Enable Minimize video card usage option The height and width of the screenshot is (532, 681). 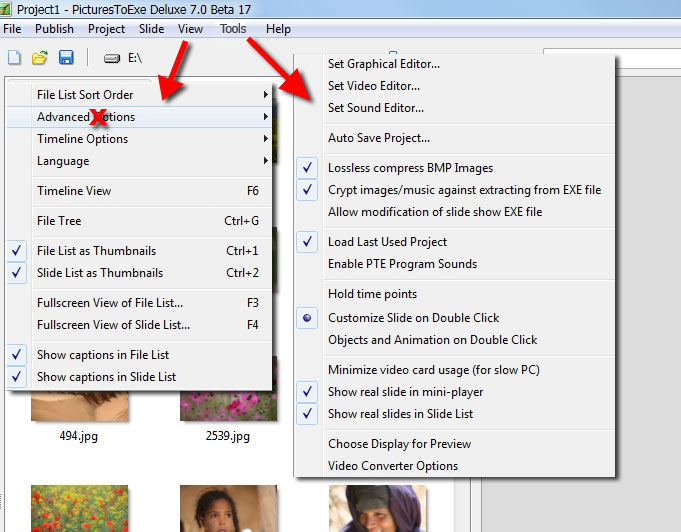[x=454, y=370]
